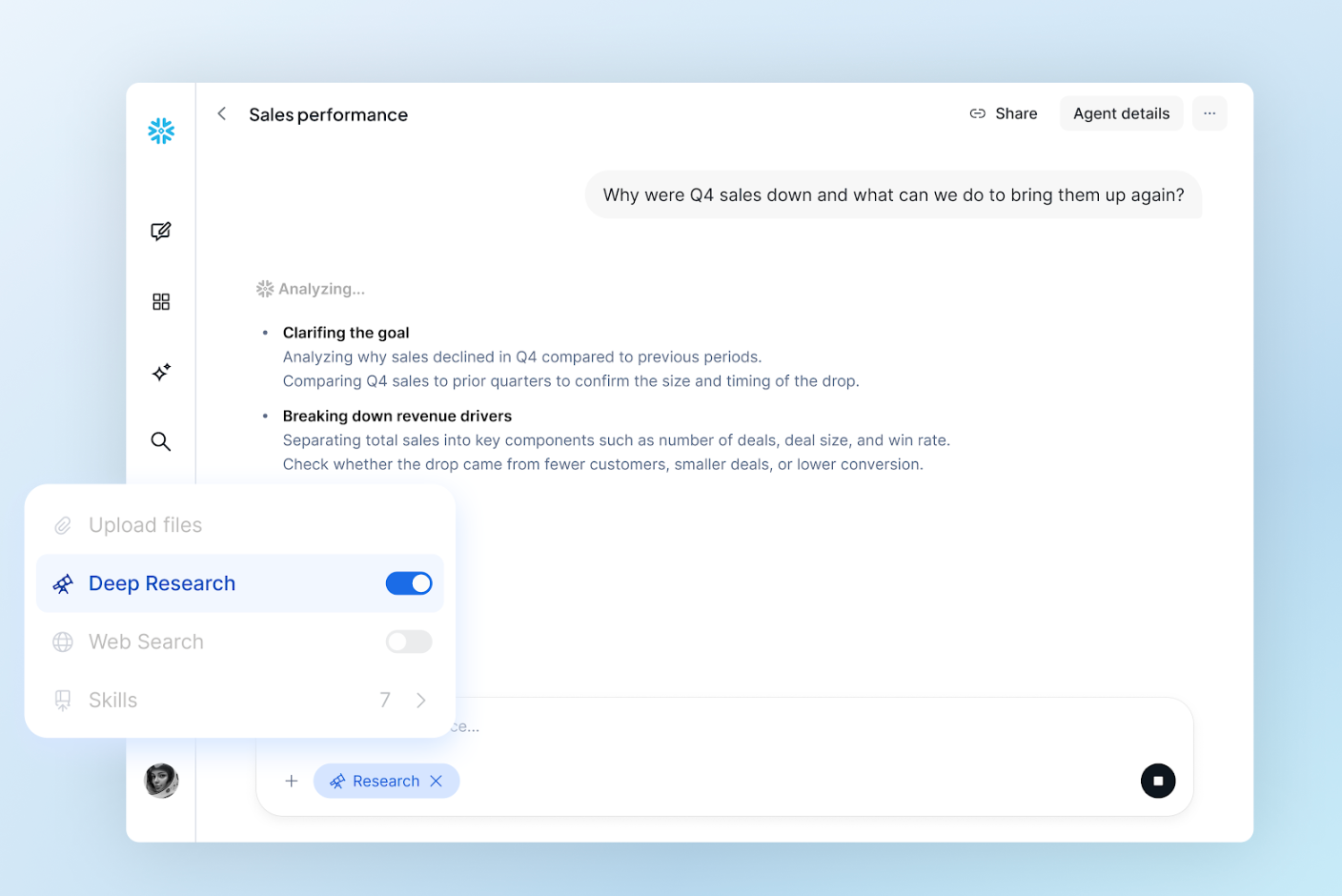Click the sparkle AI icon in sidebar
The image size is (1342, 896).
(x=161, y=372)
